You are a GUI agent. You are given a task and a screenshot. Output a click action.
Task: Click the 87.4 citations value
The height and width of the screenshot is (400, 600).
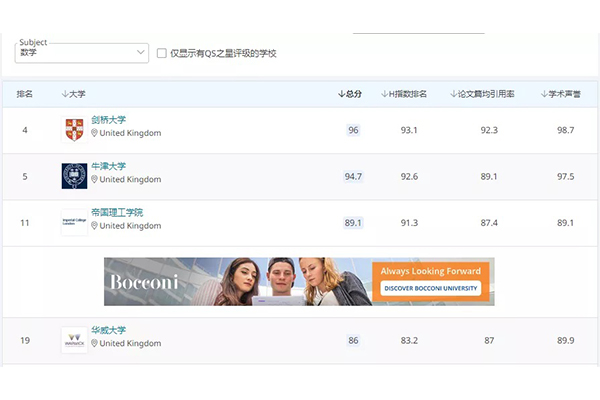coord(489,223)
